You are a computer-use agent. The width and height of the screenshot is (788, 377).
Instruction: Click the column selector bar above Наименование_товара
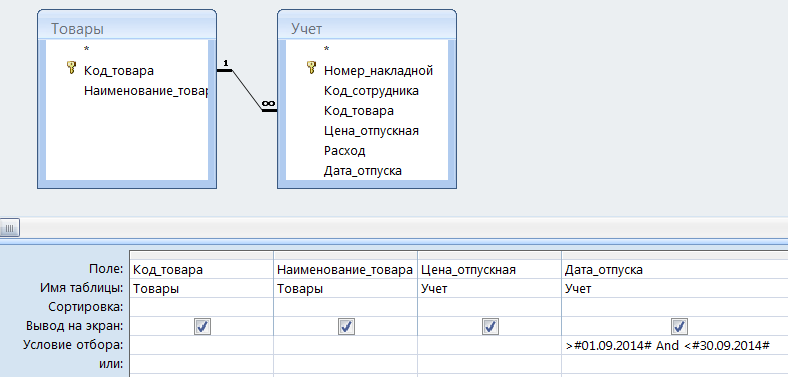(346, 255)
